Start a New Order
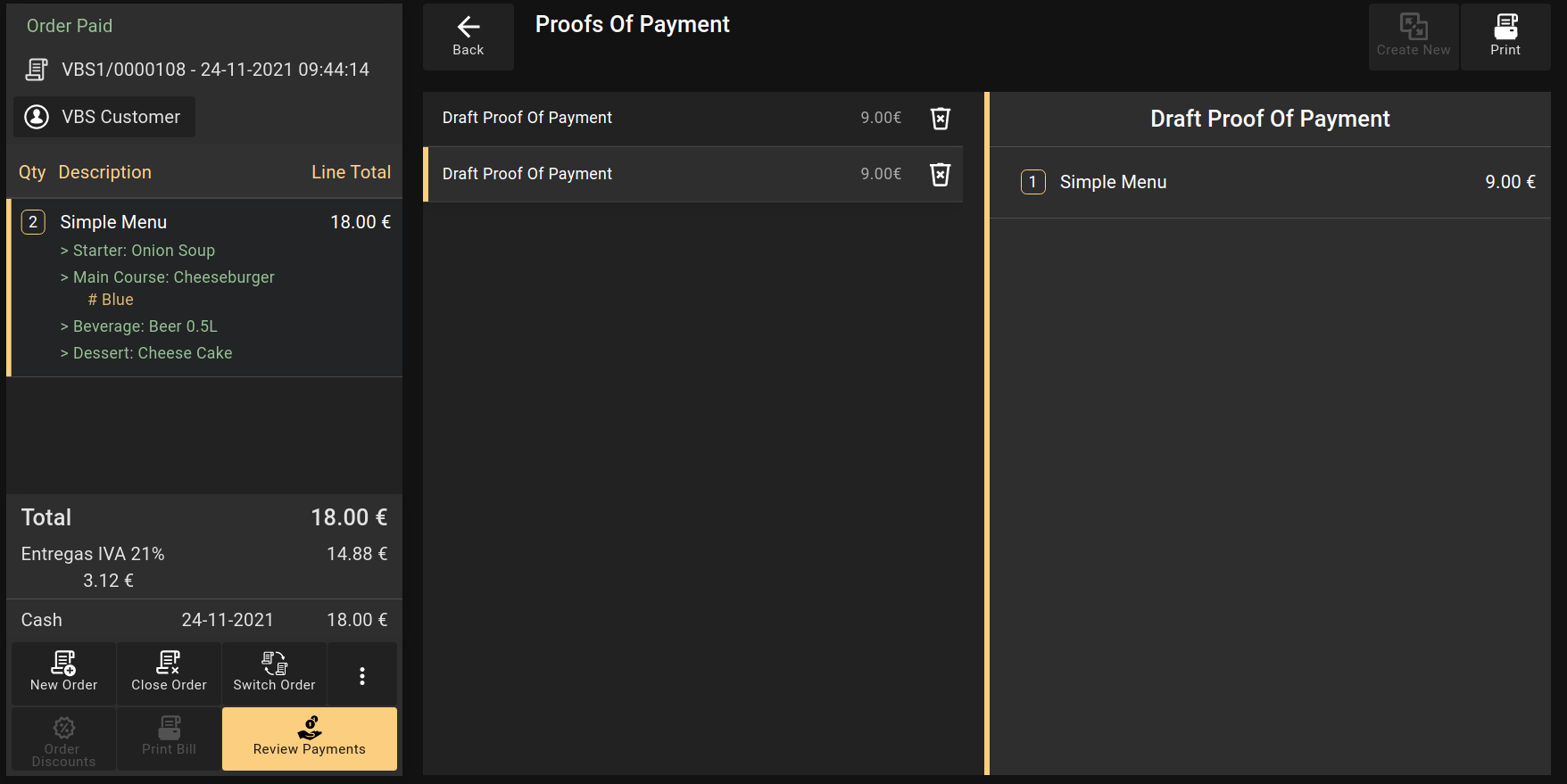Image resolution: width=1567 pixels, height=784 pixels. coord(63,673)
